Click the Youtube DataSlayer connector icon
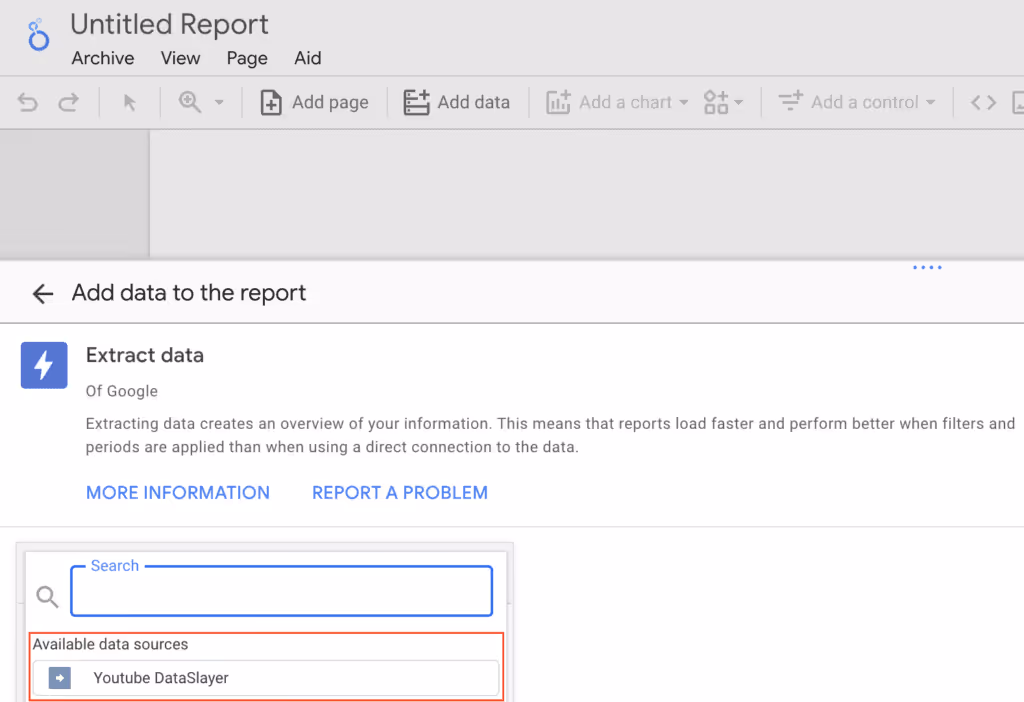 [x=58, y=677]
